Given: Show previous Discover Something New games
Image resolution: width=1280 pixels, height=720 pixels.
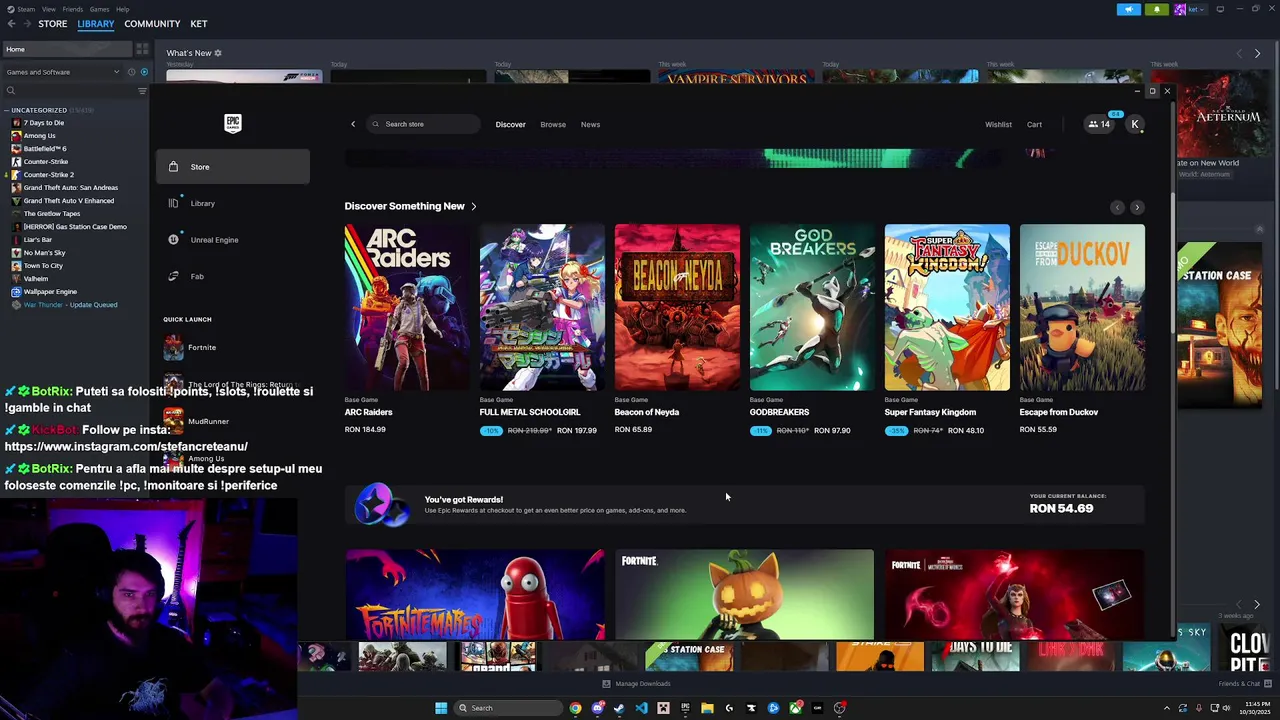Looking at the screenshot, I should [1117, 207].
